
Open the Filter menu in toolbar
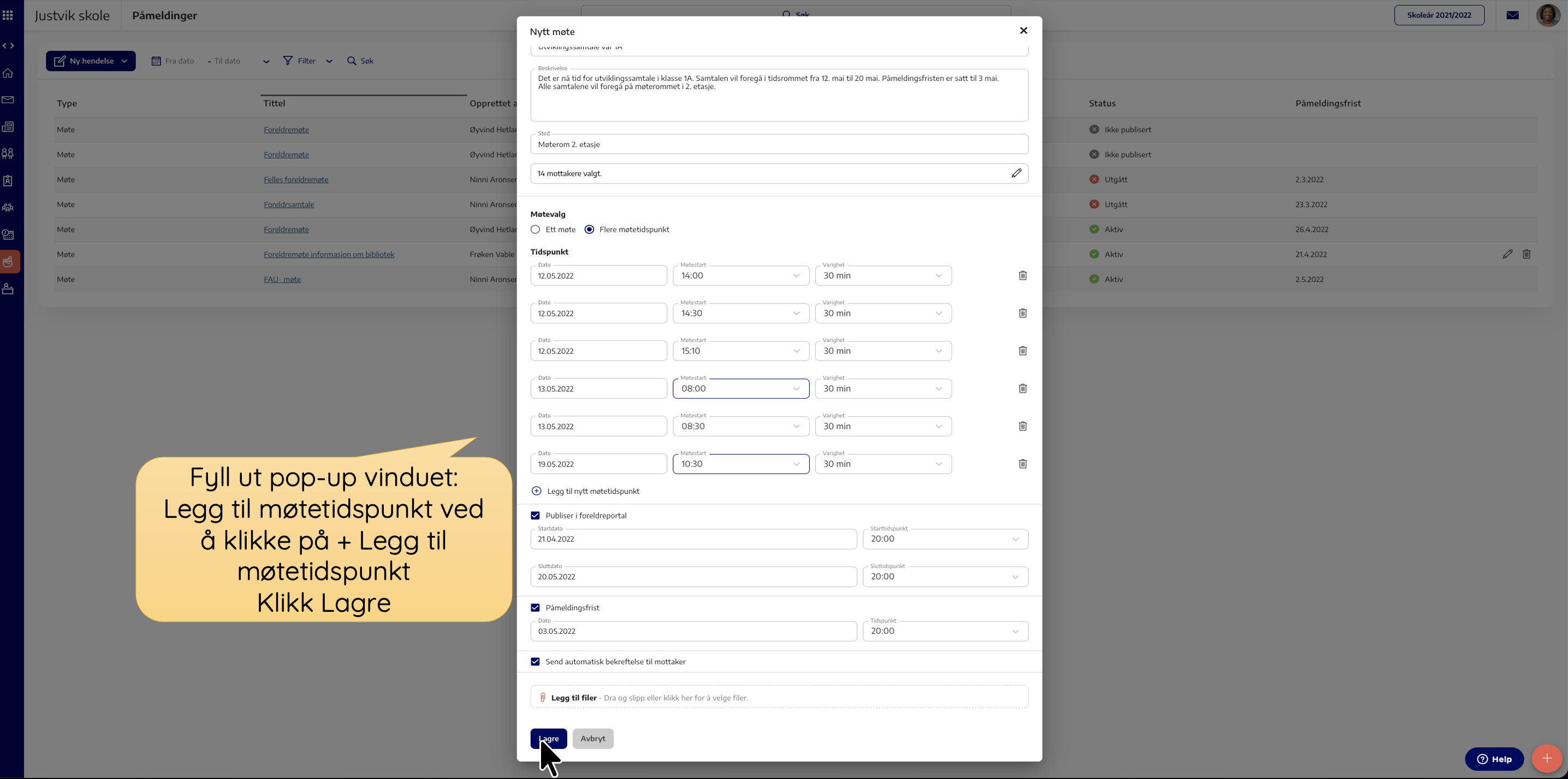pyautogui.click(x=307, y=61)
